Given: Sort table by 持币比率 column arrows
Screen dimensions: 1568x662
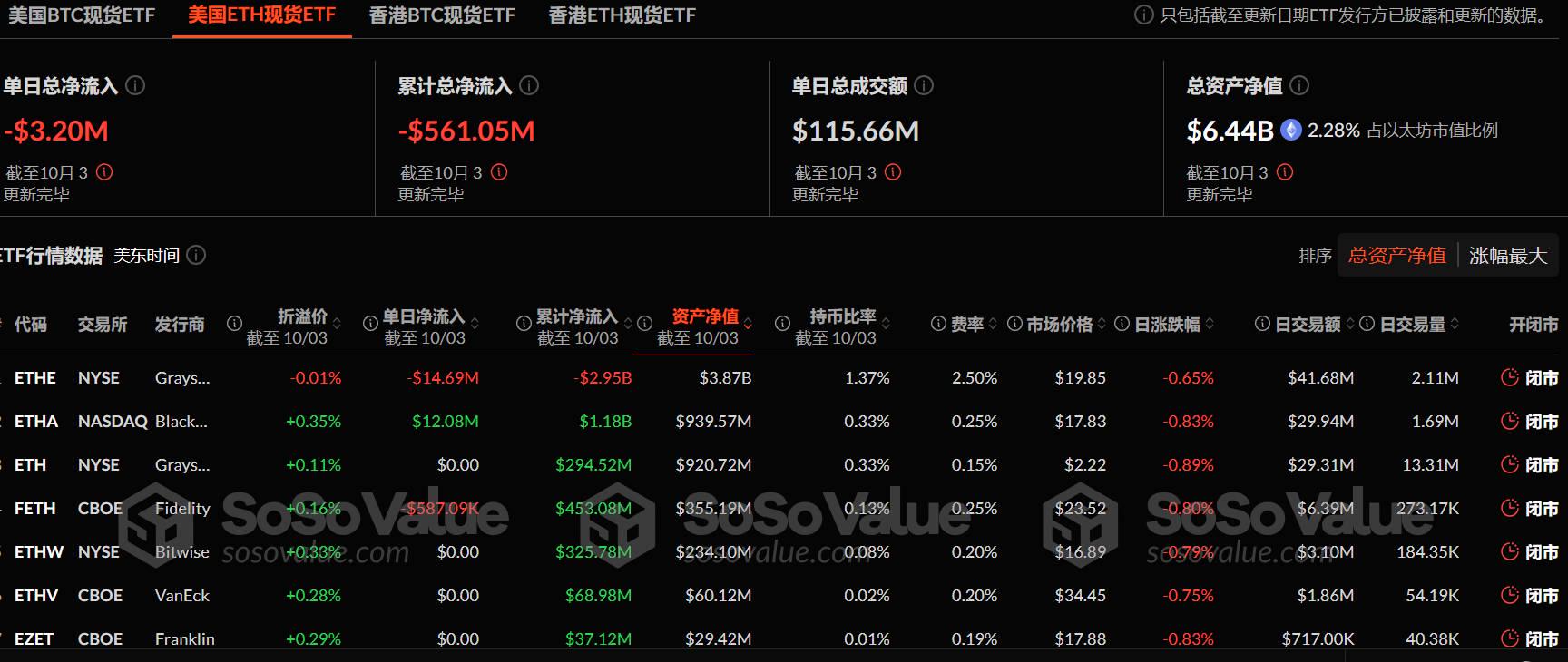Looking at the screenshot, I should tap(887, 324).
